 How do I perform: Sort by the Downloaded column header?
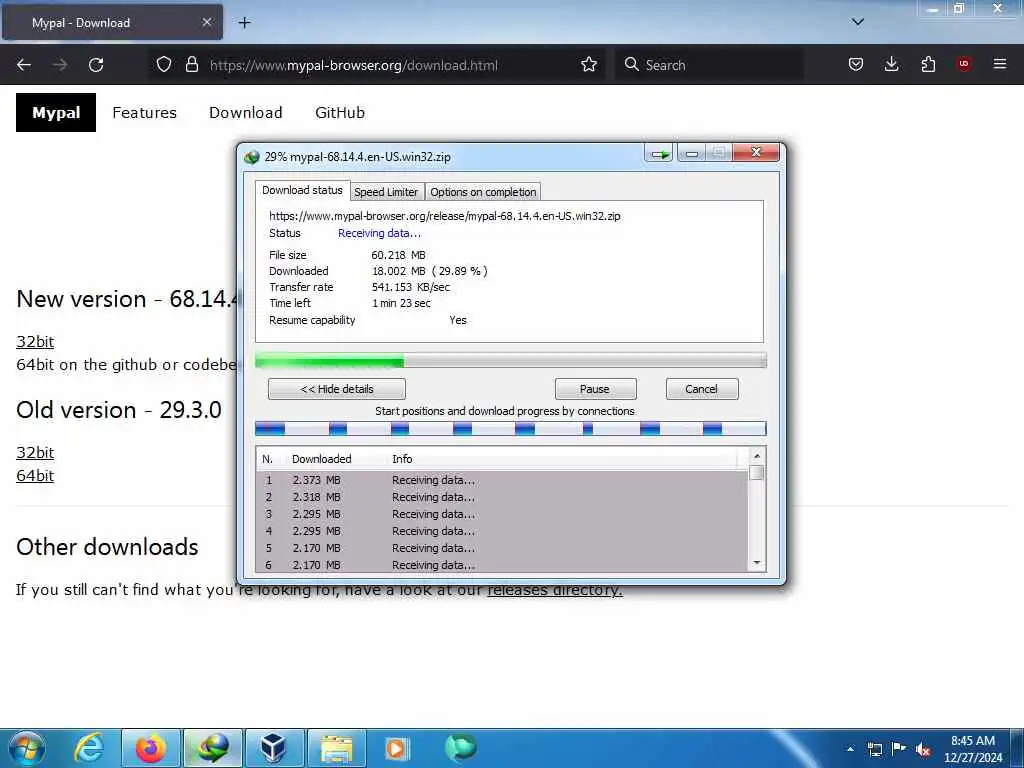coord(321,459)
